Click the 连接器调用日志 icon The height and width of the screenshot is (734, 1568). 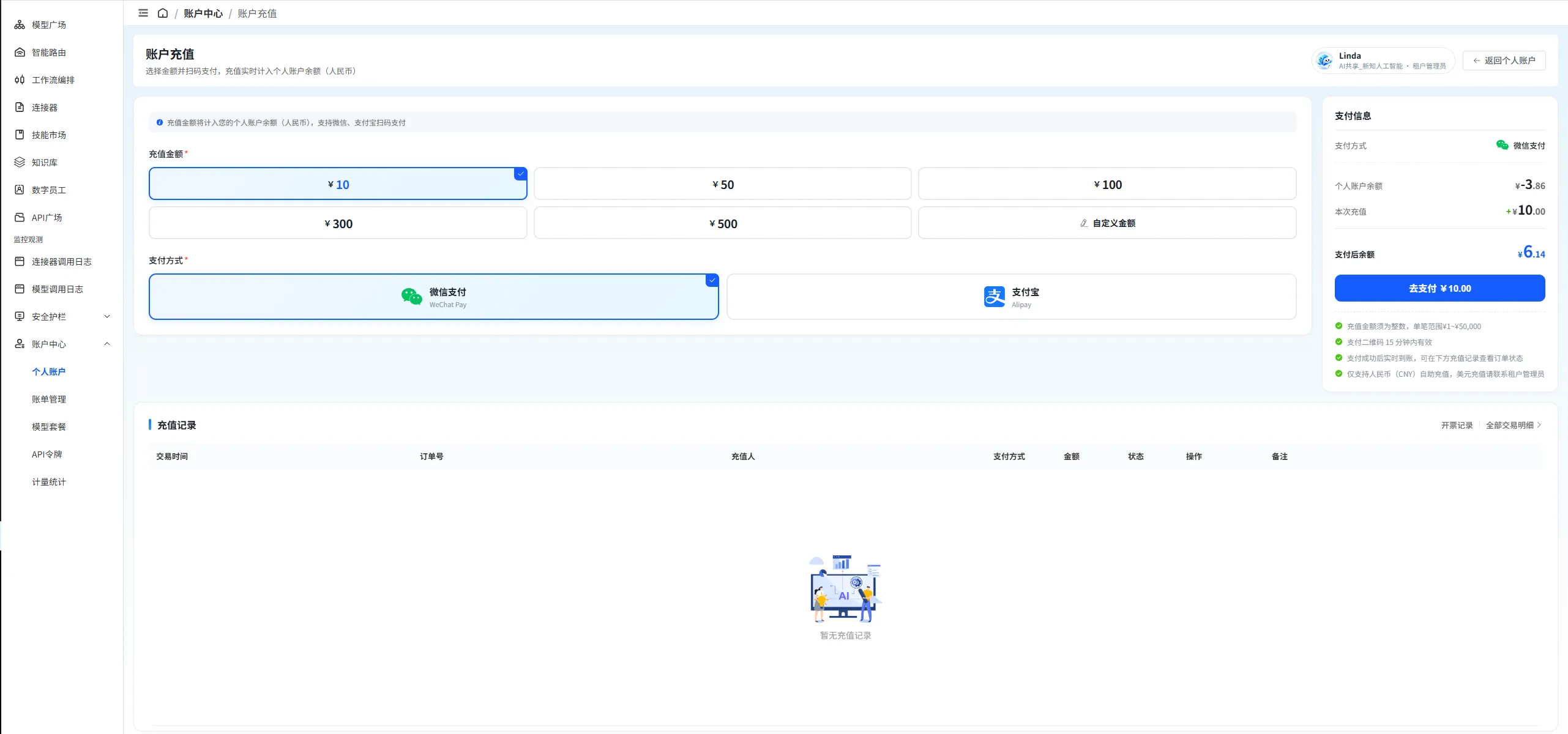click(x=20, y=262)
